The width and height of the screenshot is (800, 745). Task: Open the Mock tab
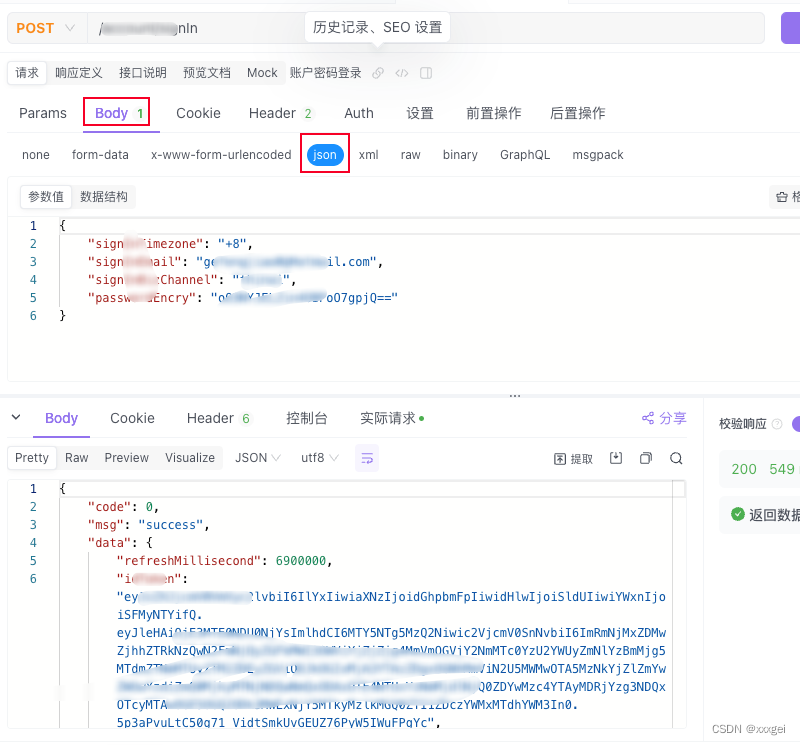261,72
